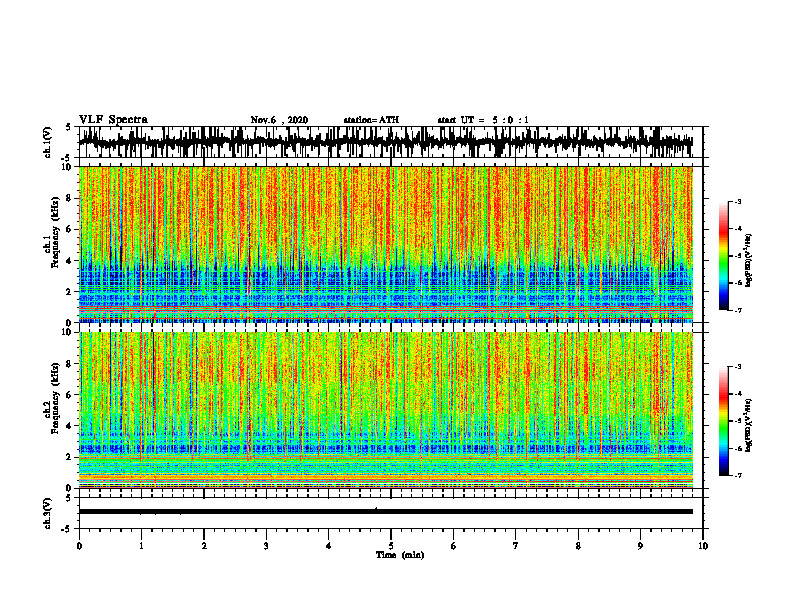
Task: Click the ch.2 spectrogram color scale bar
Action: [x=724, y=421]
